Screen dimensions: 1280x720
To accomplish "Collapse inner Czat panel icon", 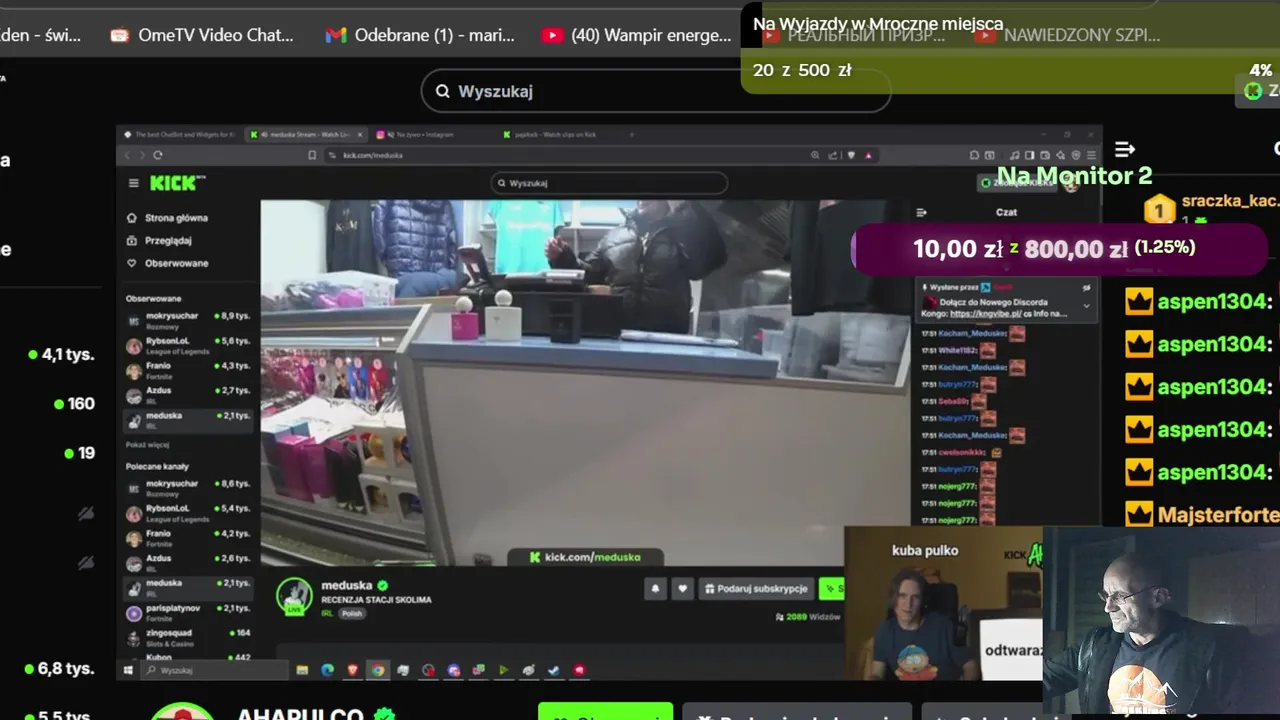I will tap(921, 212).
